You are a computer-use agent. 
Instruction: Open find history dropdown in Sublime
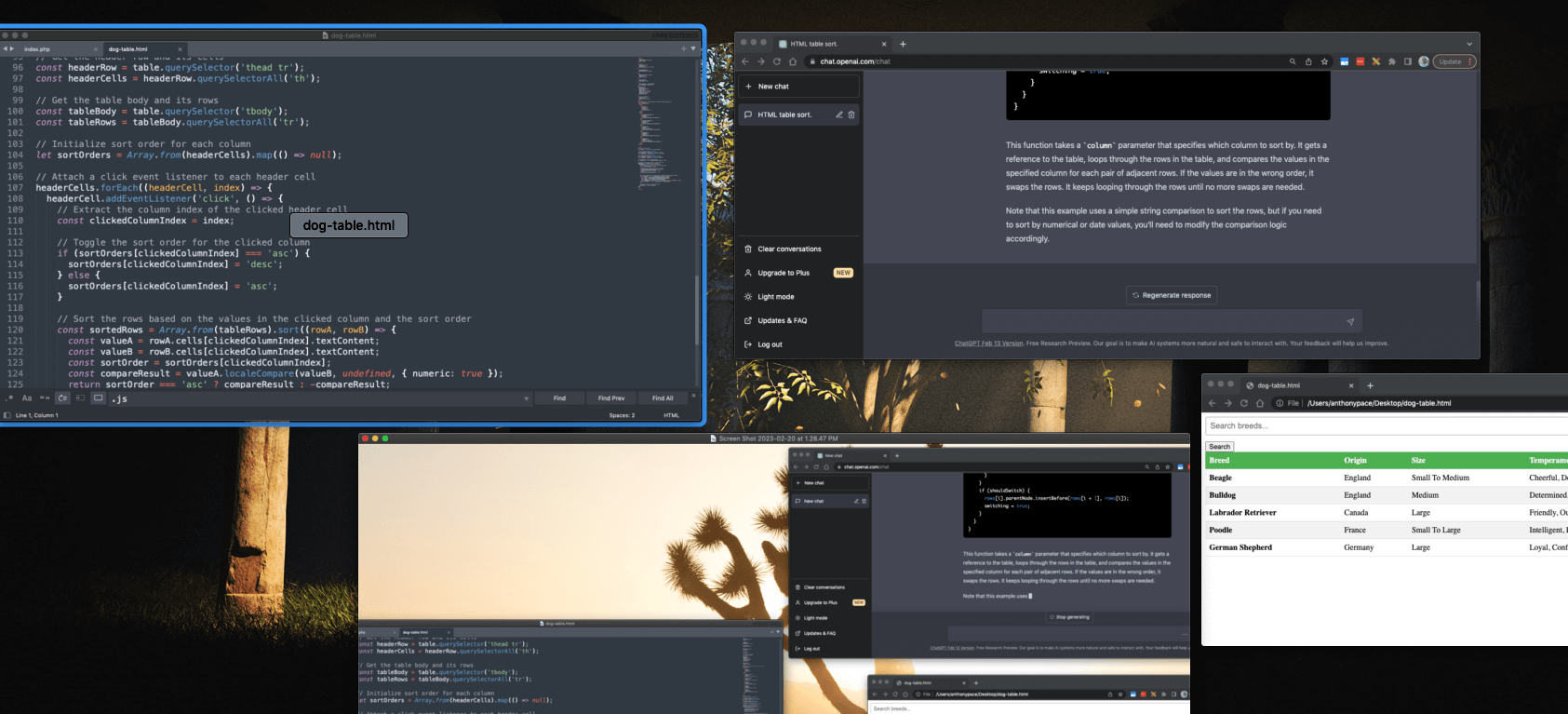click(x=526, y=398)
